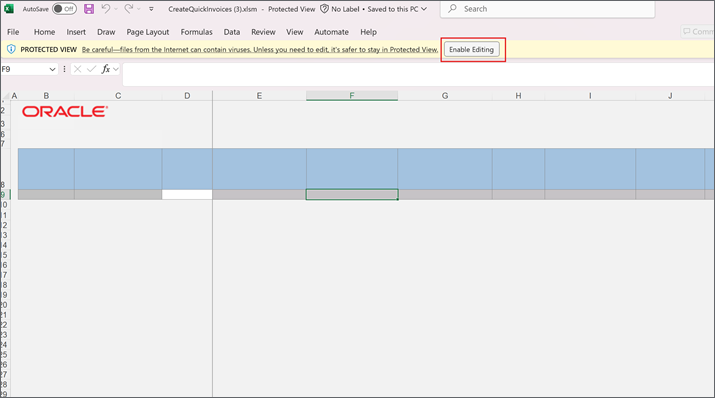
Task: Click the Insert Function fx icon
Action: (x=105, y=69)
